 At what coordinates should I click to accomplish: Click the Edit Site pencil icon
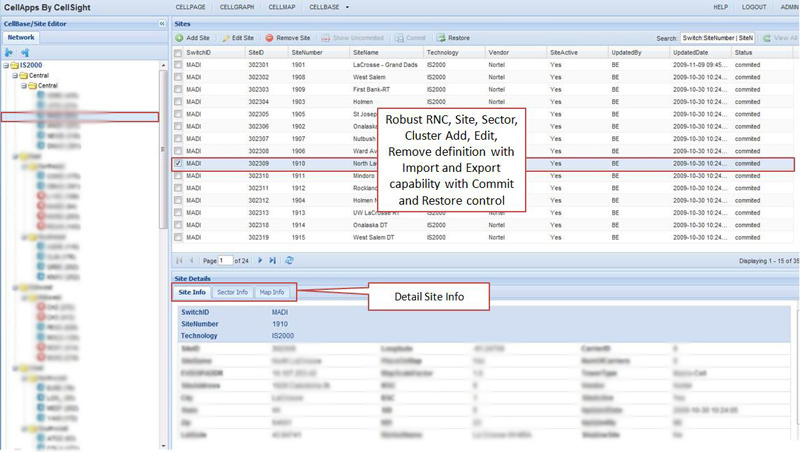(226, 37)
